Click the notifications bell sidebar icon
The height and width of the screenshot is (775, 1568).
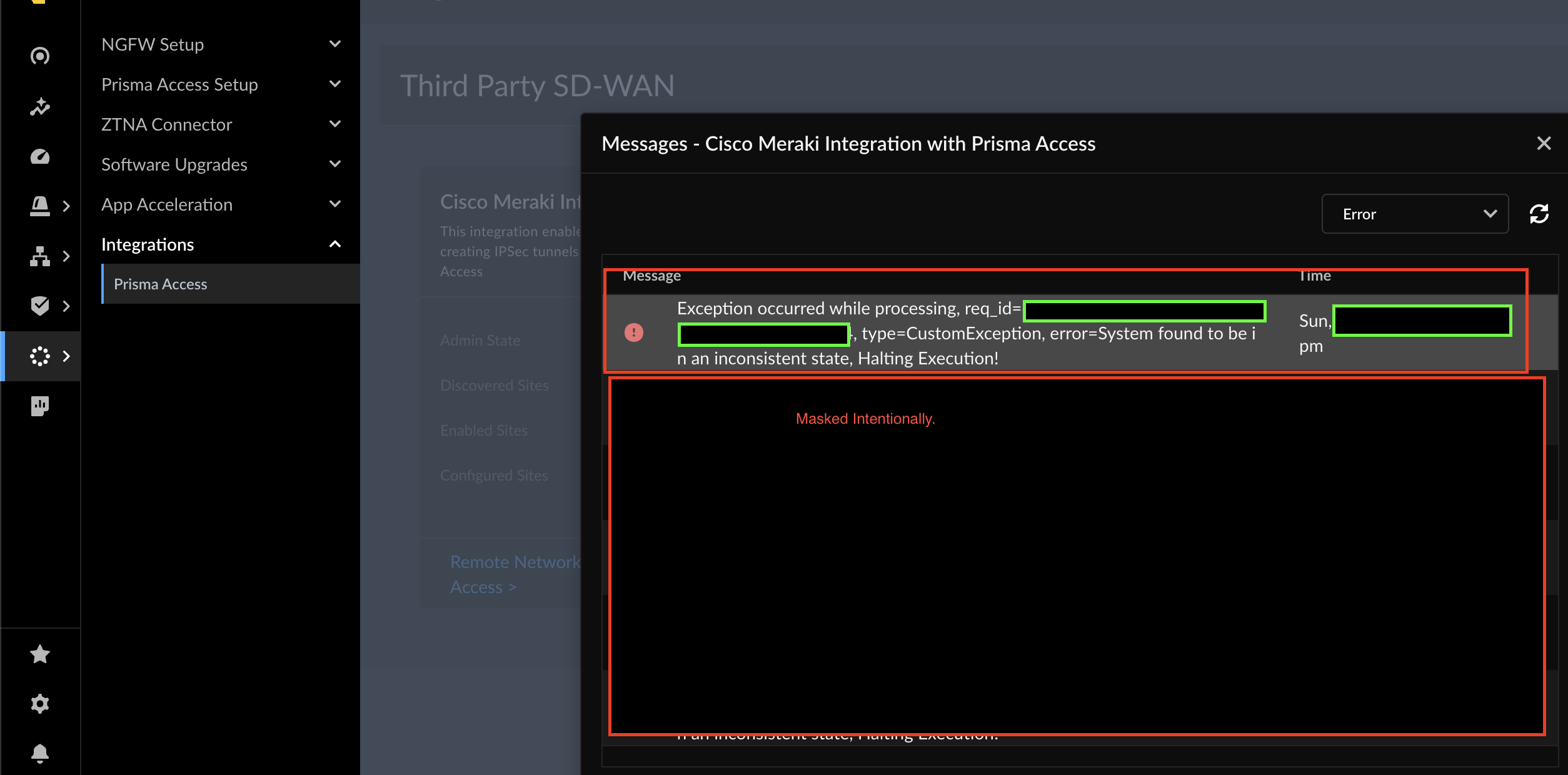point(40,753)
